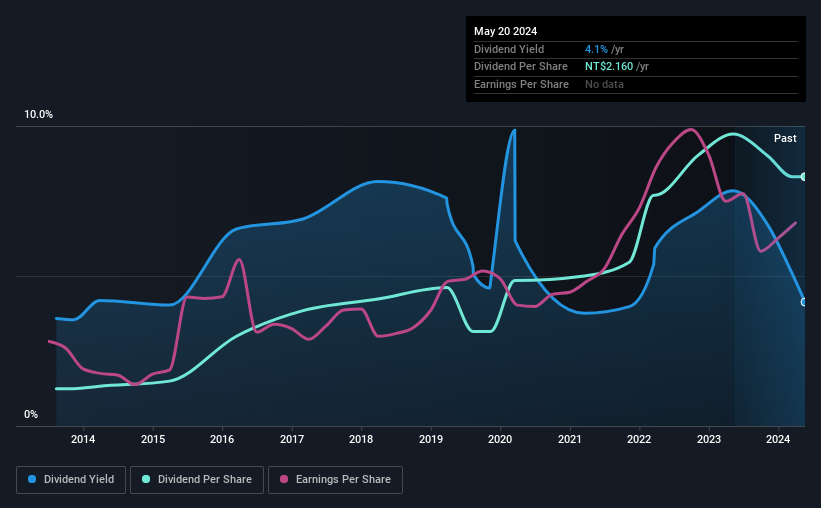Select the Dividend Yield endpoint marker
The width and height of the screenshot is (821, 508).
pos(804,302)
